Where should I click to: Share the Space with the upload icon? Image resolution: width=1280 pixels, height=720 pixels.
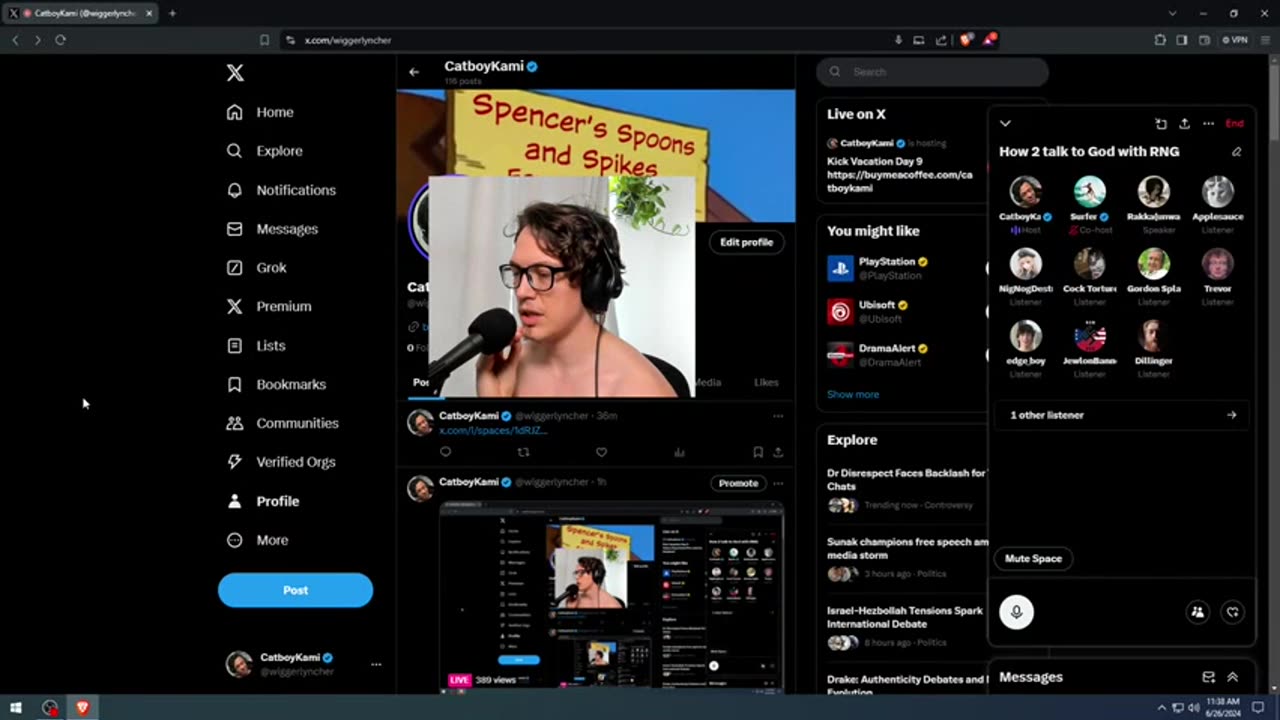(1185, 123)
